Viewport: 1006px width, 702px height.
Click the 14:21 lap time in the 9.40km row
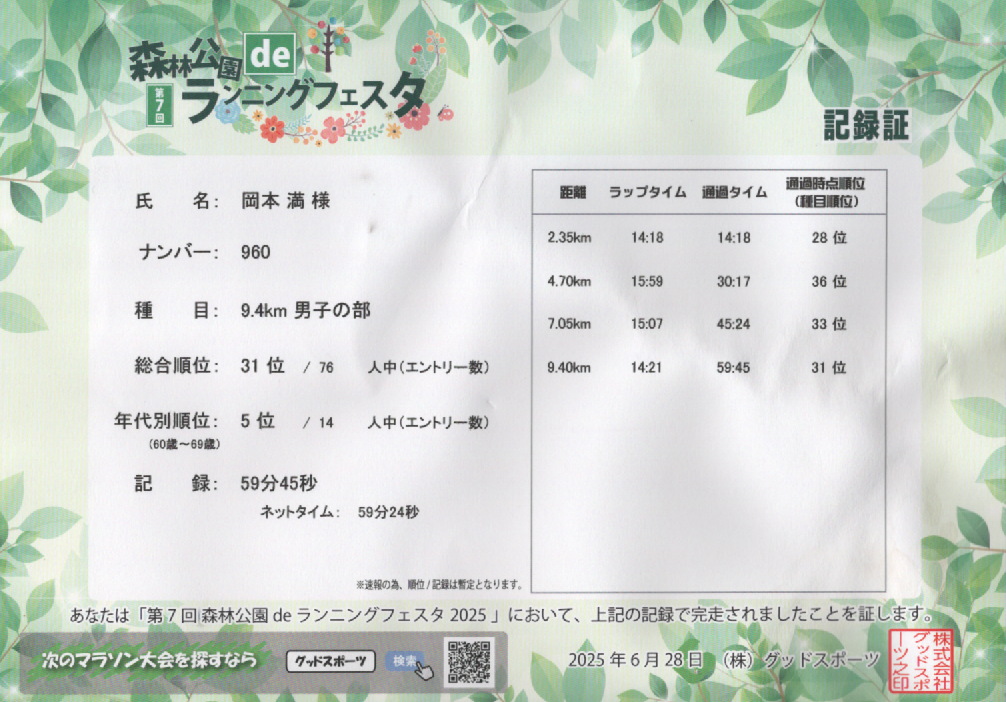point(647,368)
